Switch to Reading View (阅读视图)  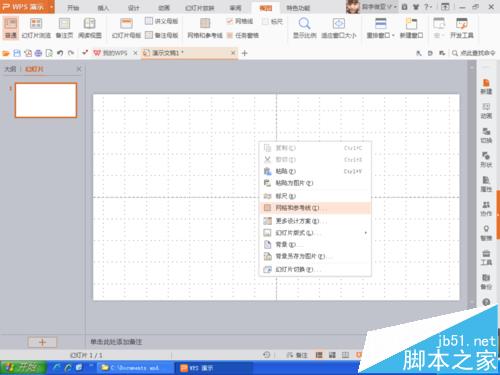[90, 28]
